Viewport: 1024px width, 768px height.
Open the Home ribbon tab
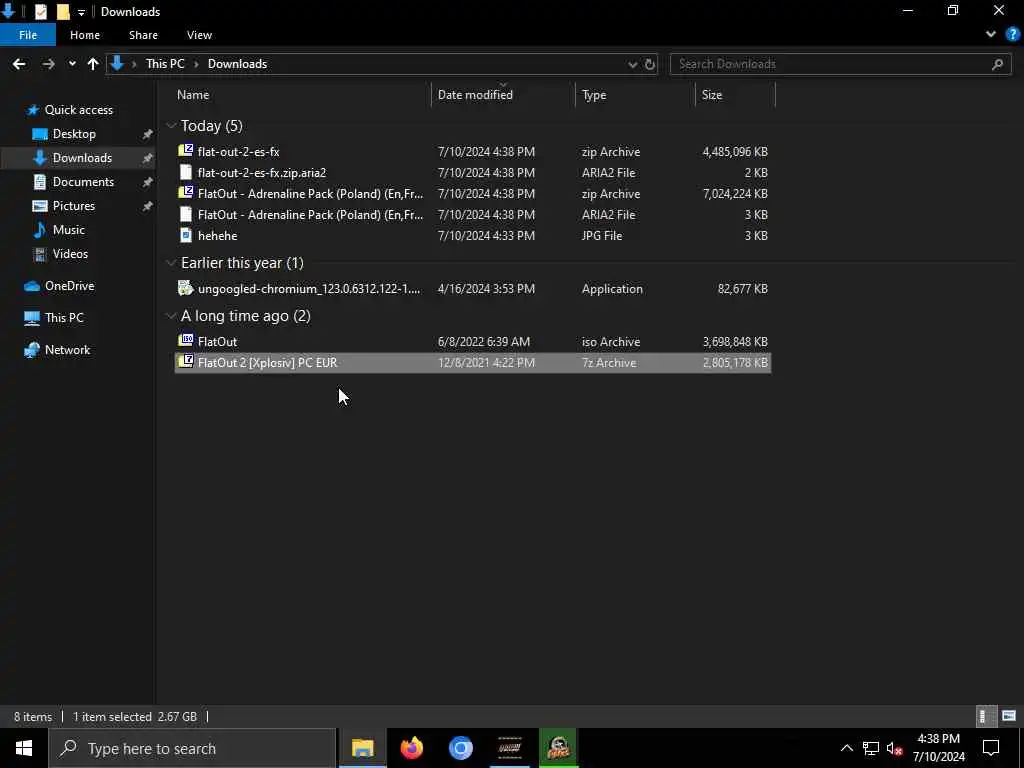pos(85,35)
